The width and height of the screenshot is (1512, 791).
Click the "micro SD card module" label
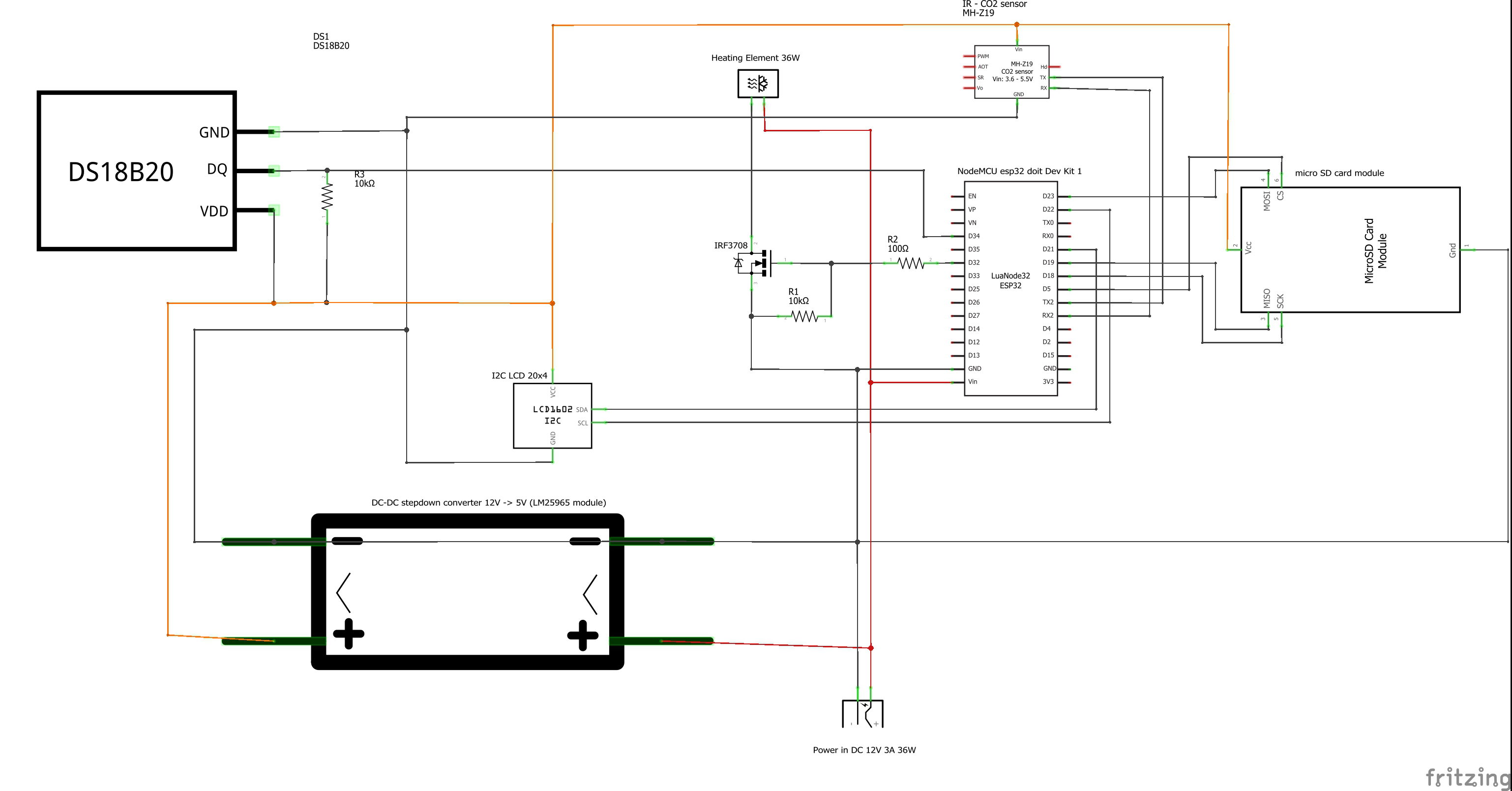click(x=1339, y=173)
